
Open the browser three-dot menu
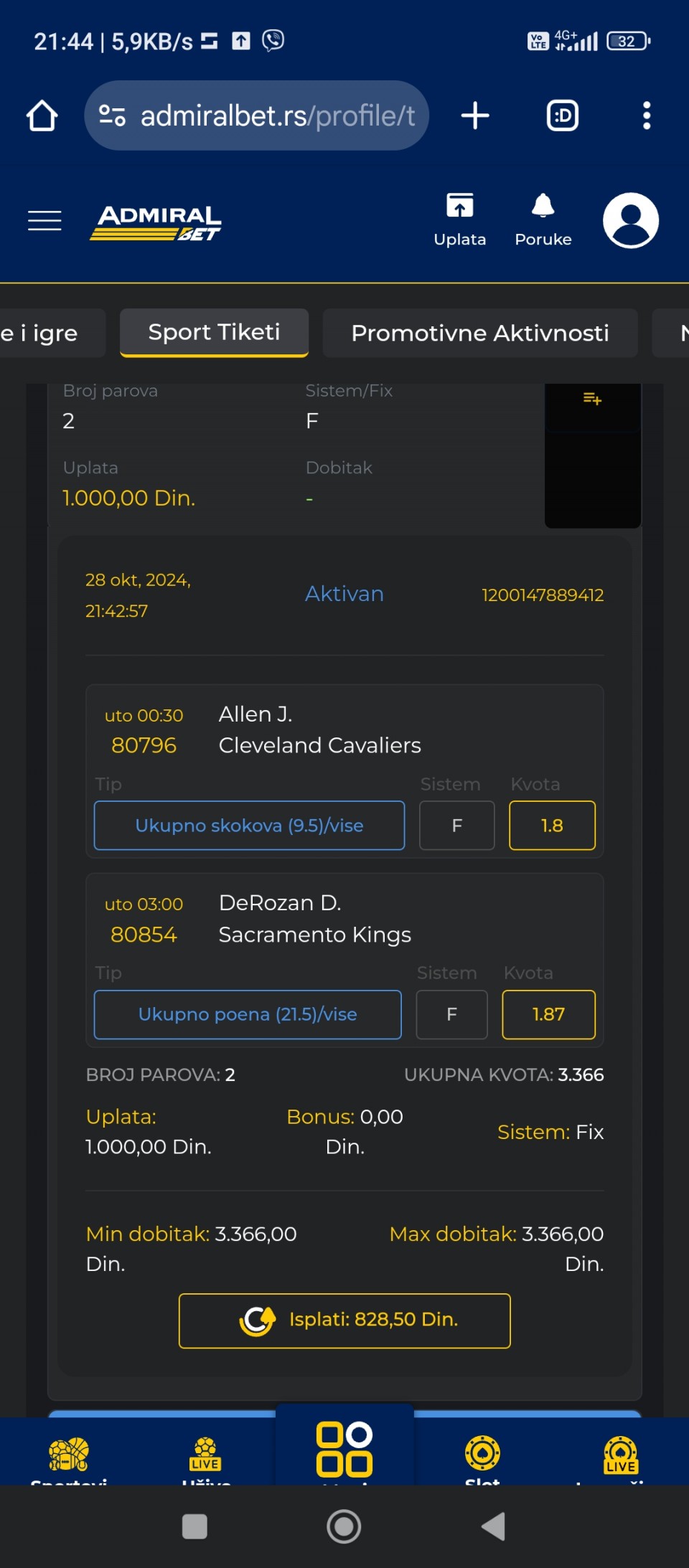click(x=647, y=115)
